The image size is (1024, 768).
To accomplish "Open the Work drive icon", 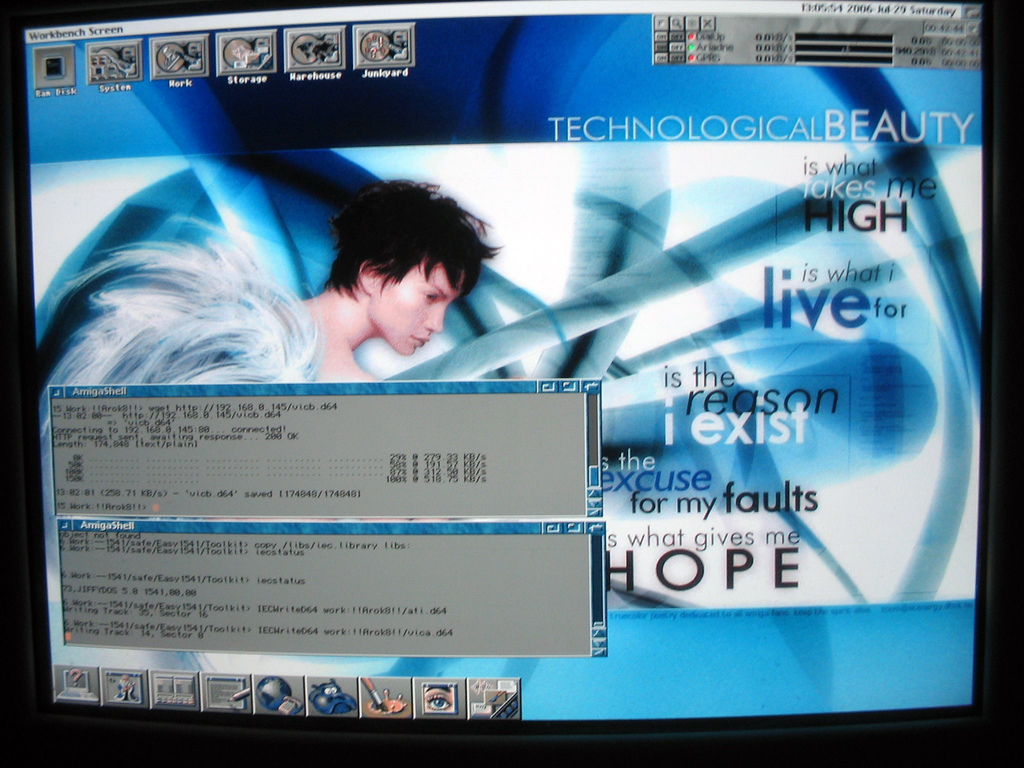I will 180,58.
